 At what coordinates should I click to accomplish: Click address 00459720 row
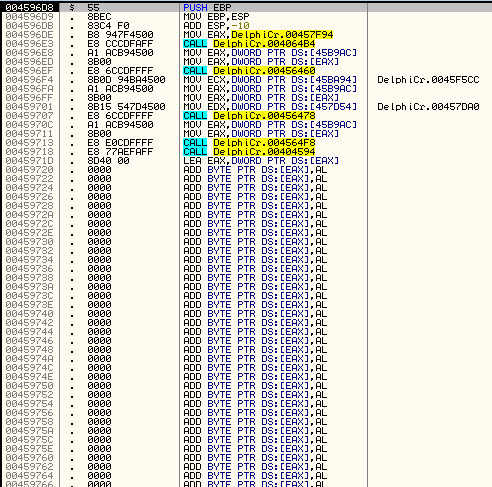[247, 170]
